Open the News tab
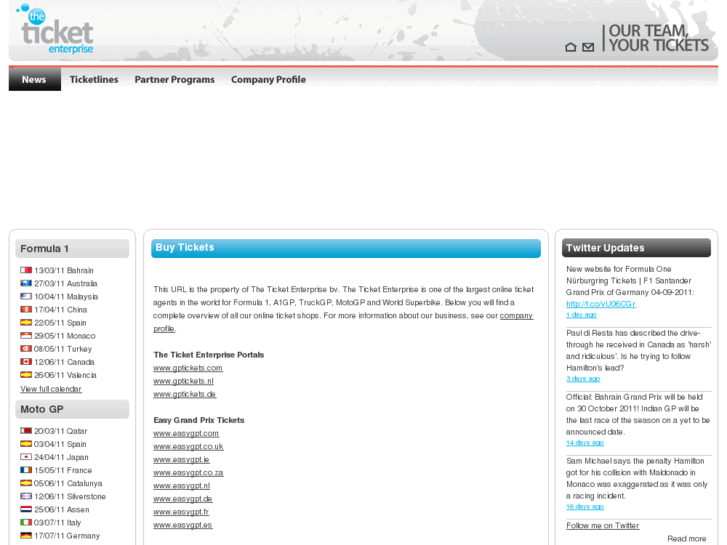727x545 pixels. click(34, 79)
